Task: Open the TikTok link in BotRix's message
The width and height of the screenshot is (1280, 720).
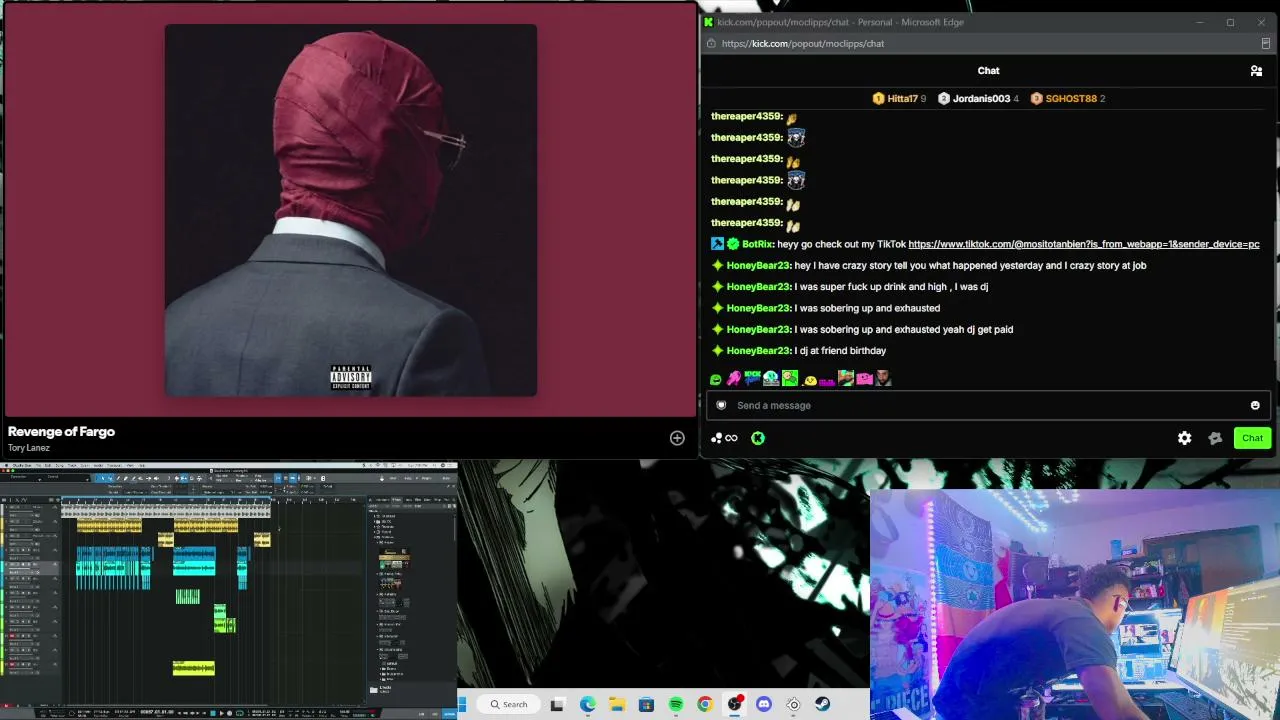Action: (x=1083, y=244)
